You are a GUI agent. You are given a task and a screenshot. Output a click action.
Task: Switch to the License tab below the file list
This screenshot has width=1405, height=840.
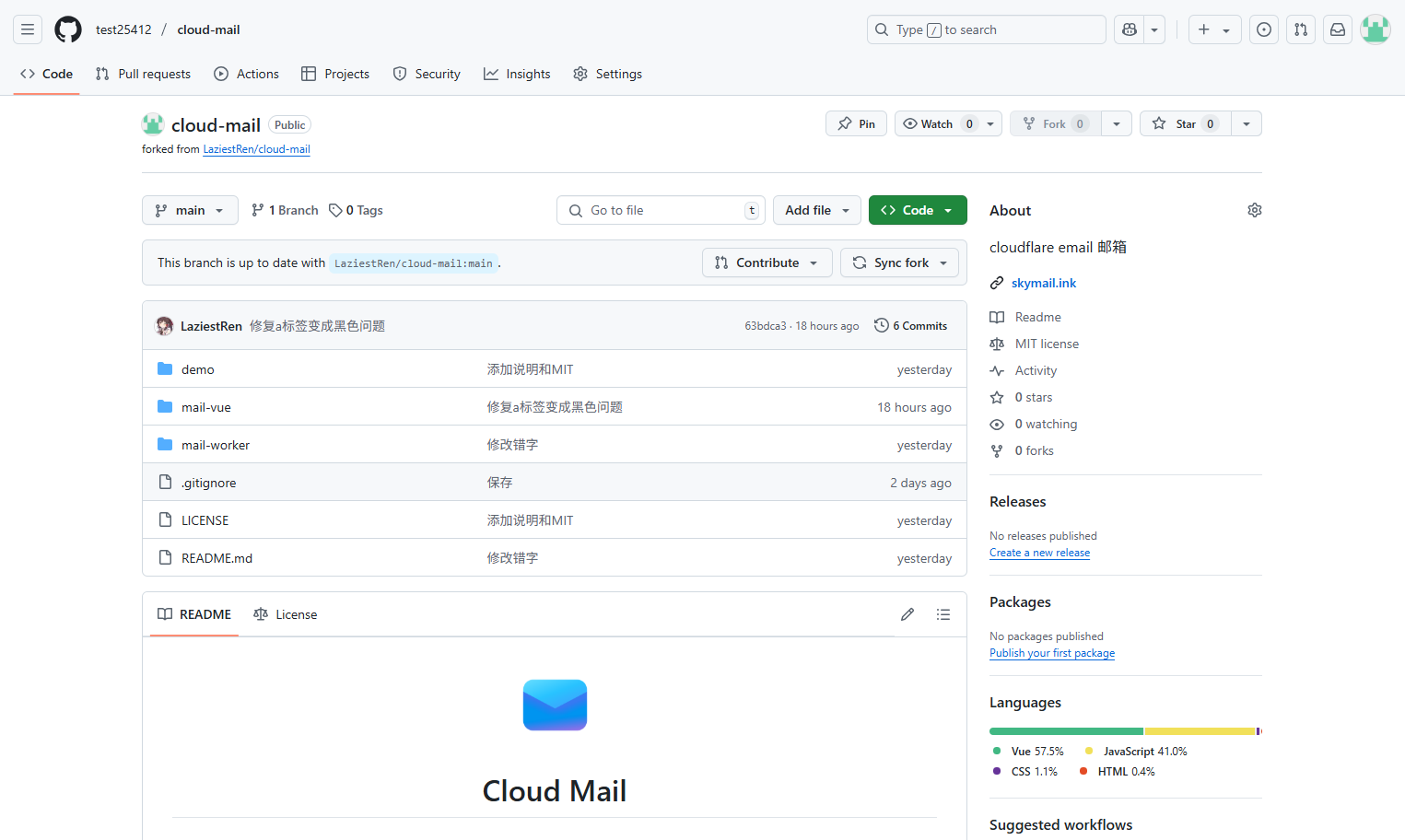tap(286, 613)
